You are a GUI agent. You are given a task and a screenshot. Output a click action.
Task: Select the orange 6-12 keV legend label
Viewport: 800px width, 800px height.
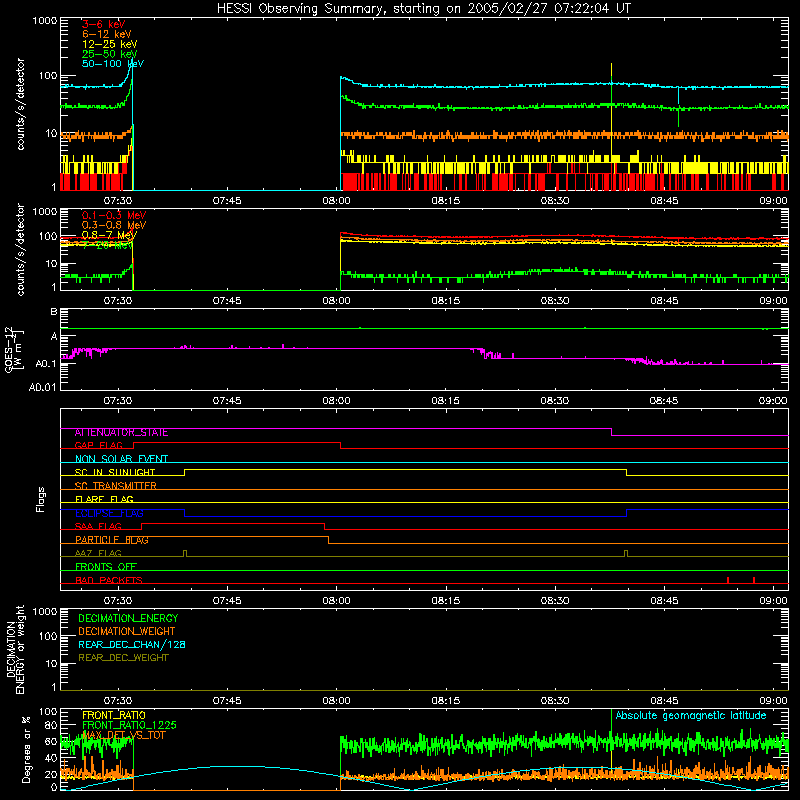tap(107, 34)
